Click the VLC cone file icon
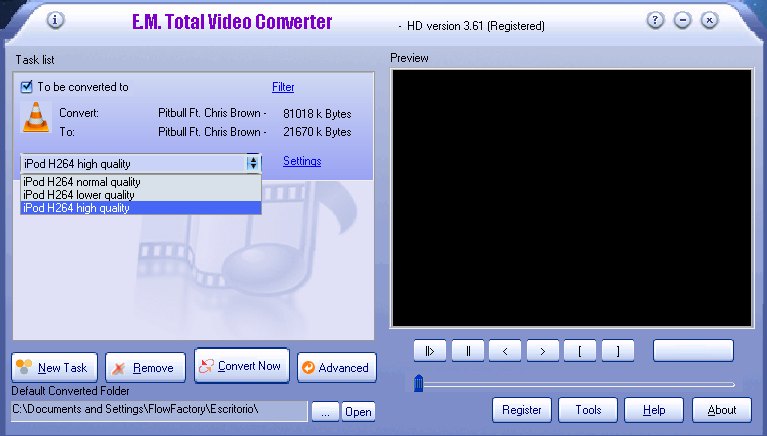Viewport: 767px width, 436px height. pyautogui.click(x=36, y=117)
